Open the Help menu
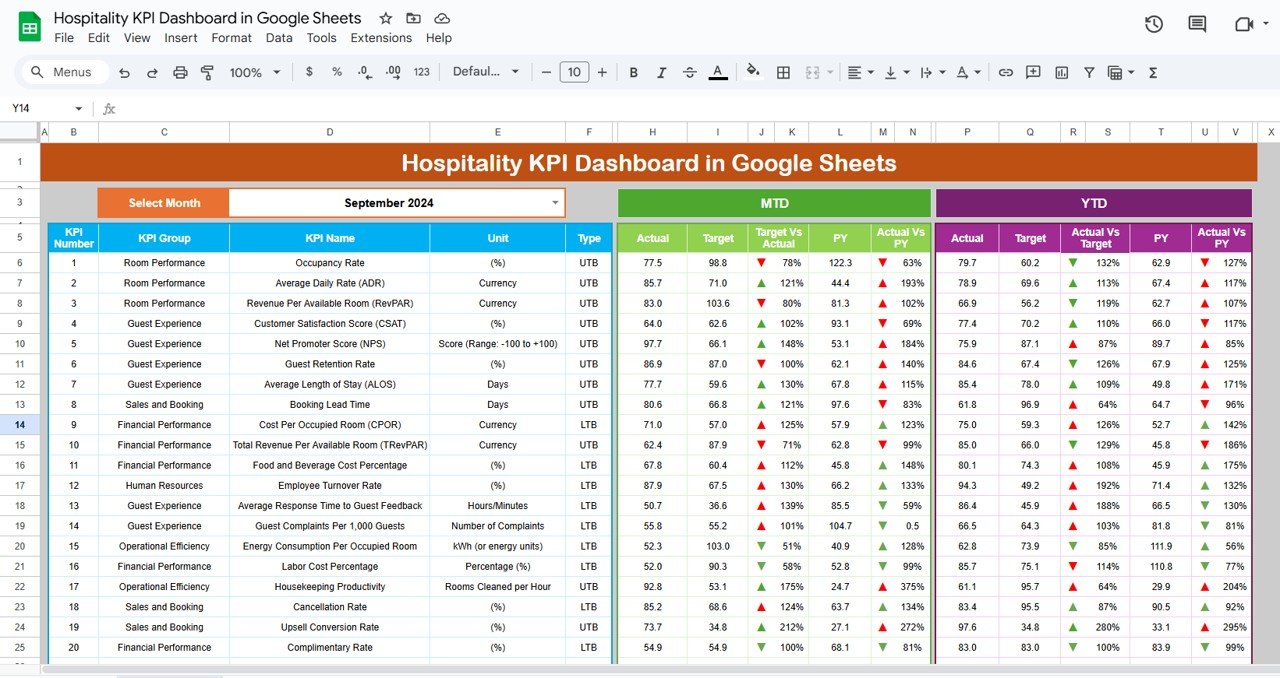1280x678 pixels. (439, 38)
